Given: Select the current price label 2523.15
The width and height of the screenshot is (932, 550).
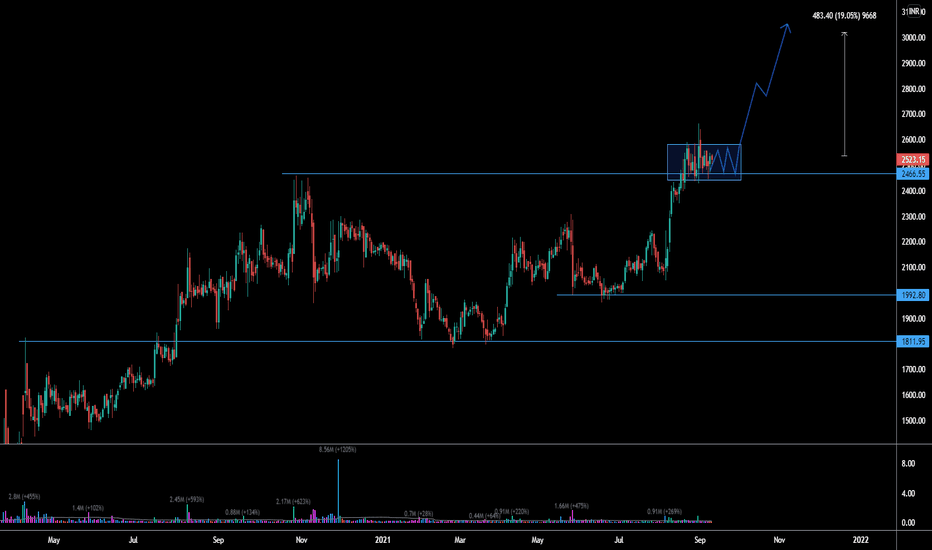Looking at the screenshot, I should (x=912, y=159).
